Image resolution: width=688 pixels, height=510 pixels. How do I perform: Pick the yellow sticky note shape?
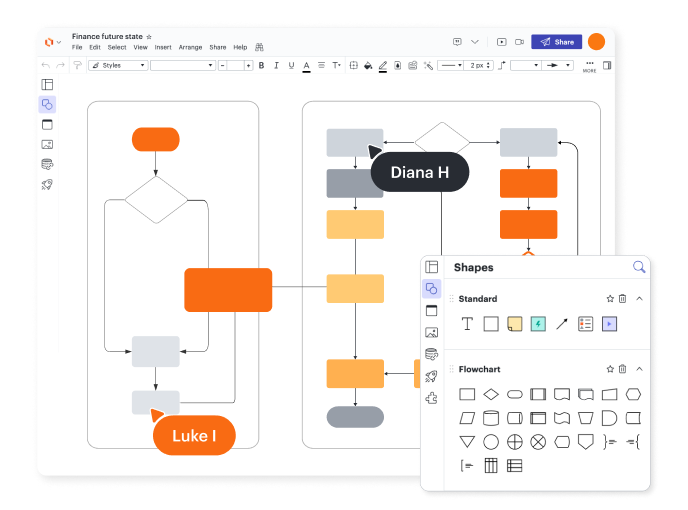514,324
